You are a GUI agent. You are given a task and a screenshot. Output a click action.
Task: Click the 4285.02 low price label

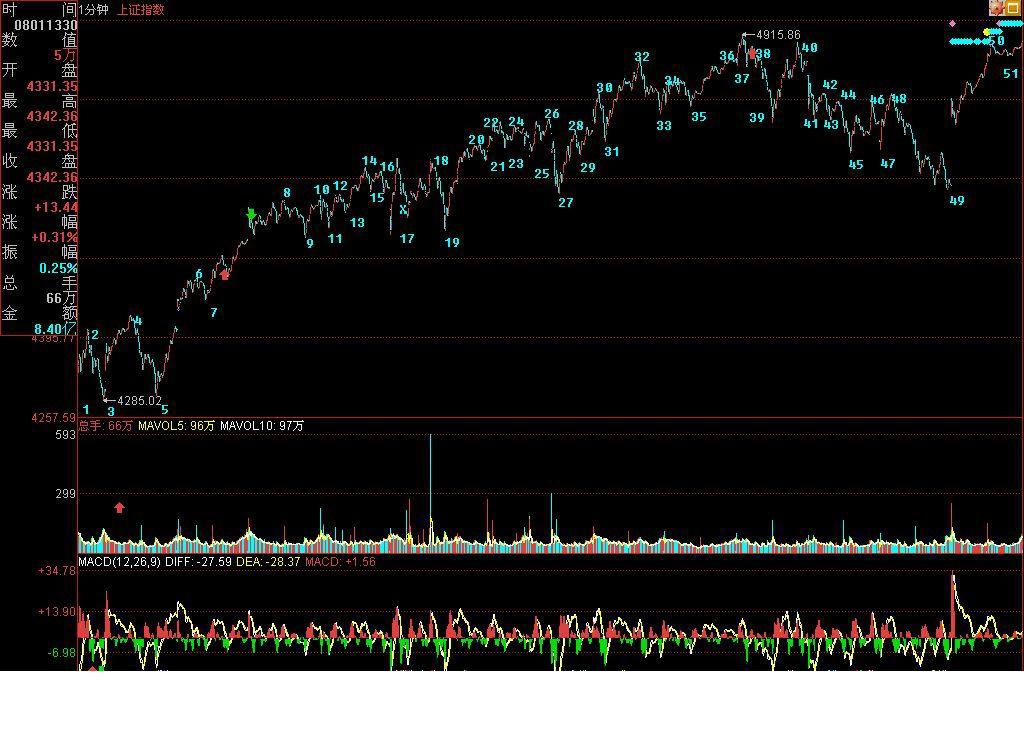pos(139,400)
